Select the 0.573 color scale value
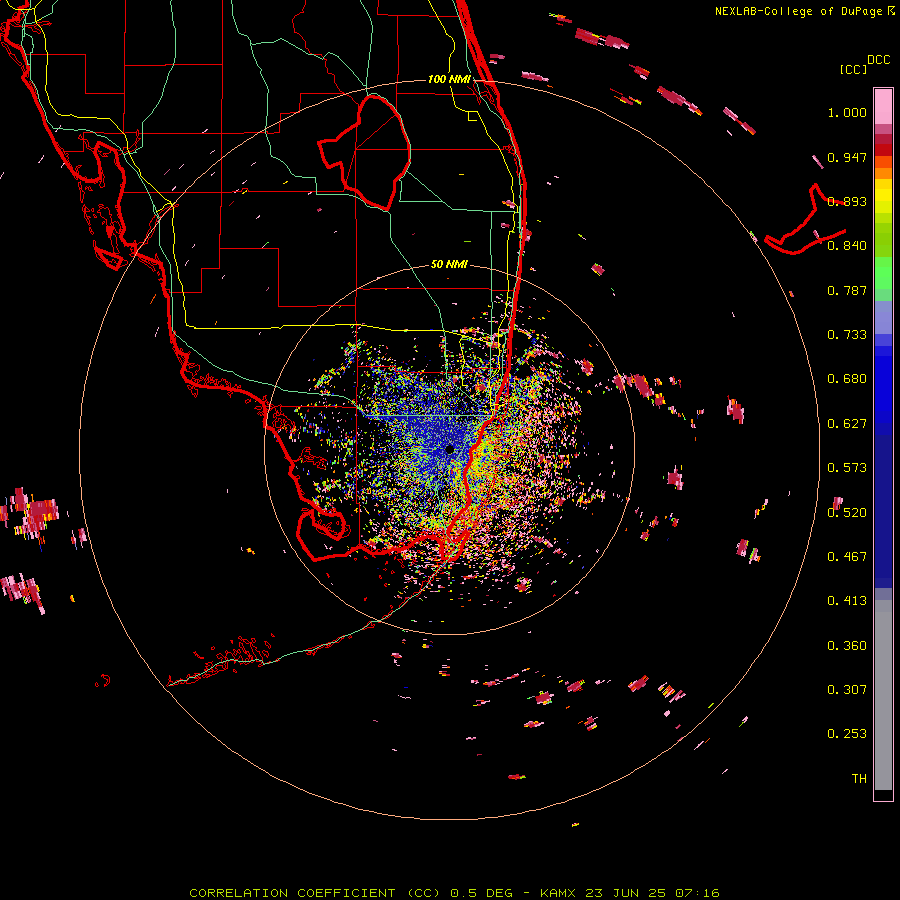The width and height of the screenshot is (900, 900). tap(847, 468)
